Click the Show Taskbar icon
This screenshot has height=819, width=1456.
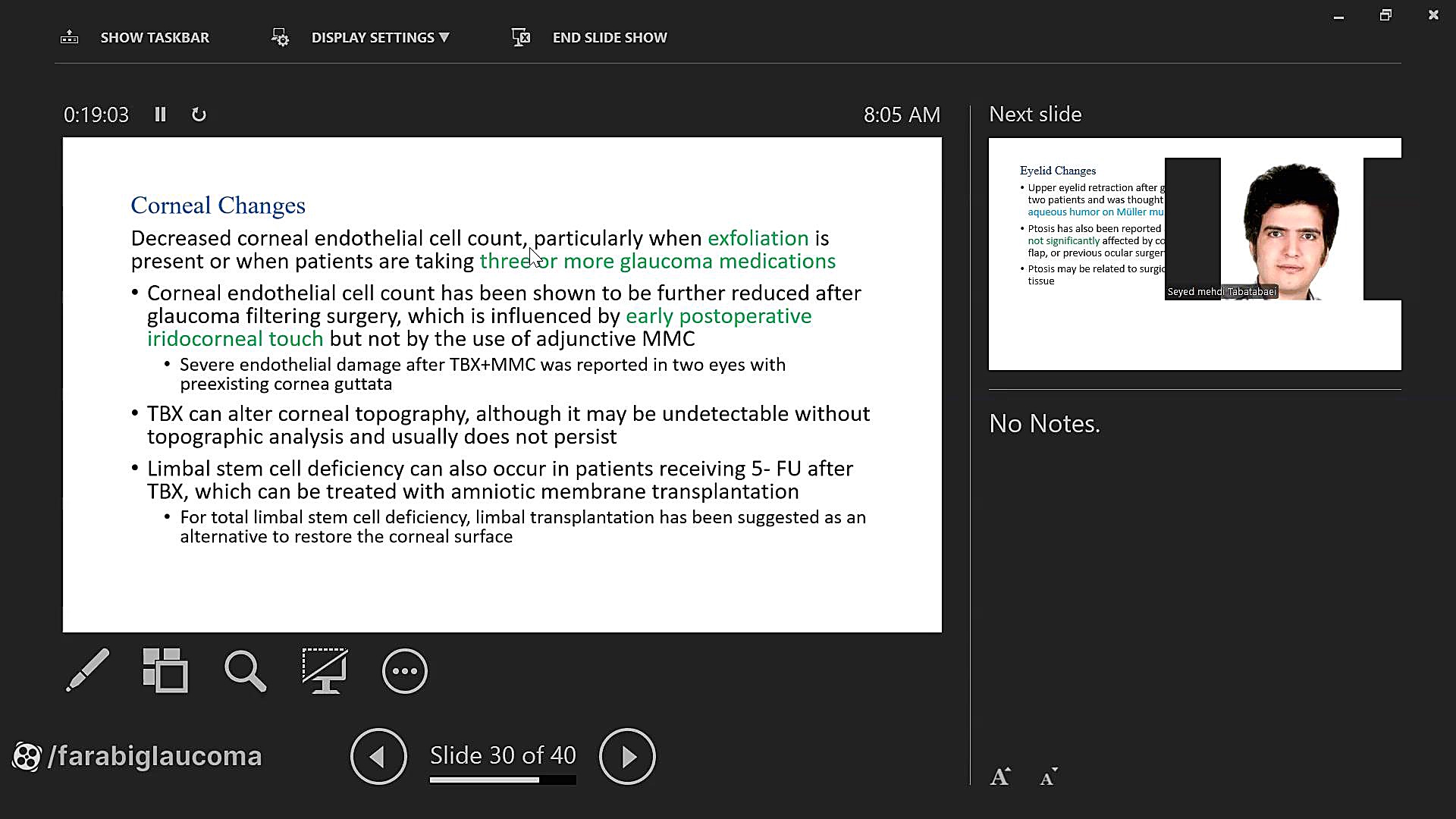70,37
